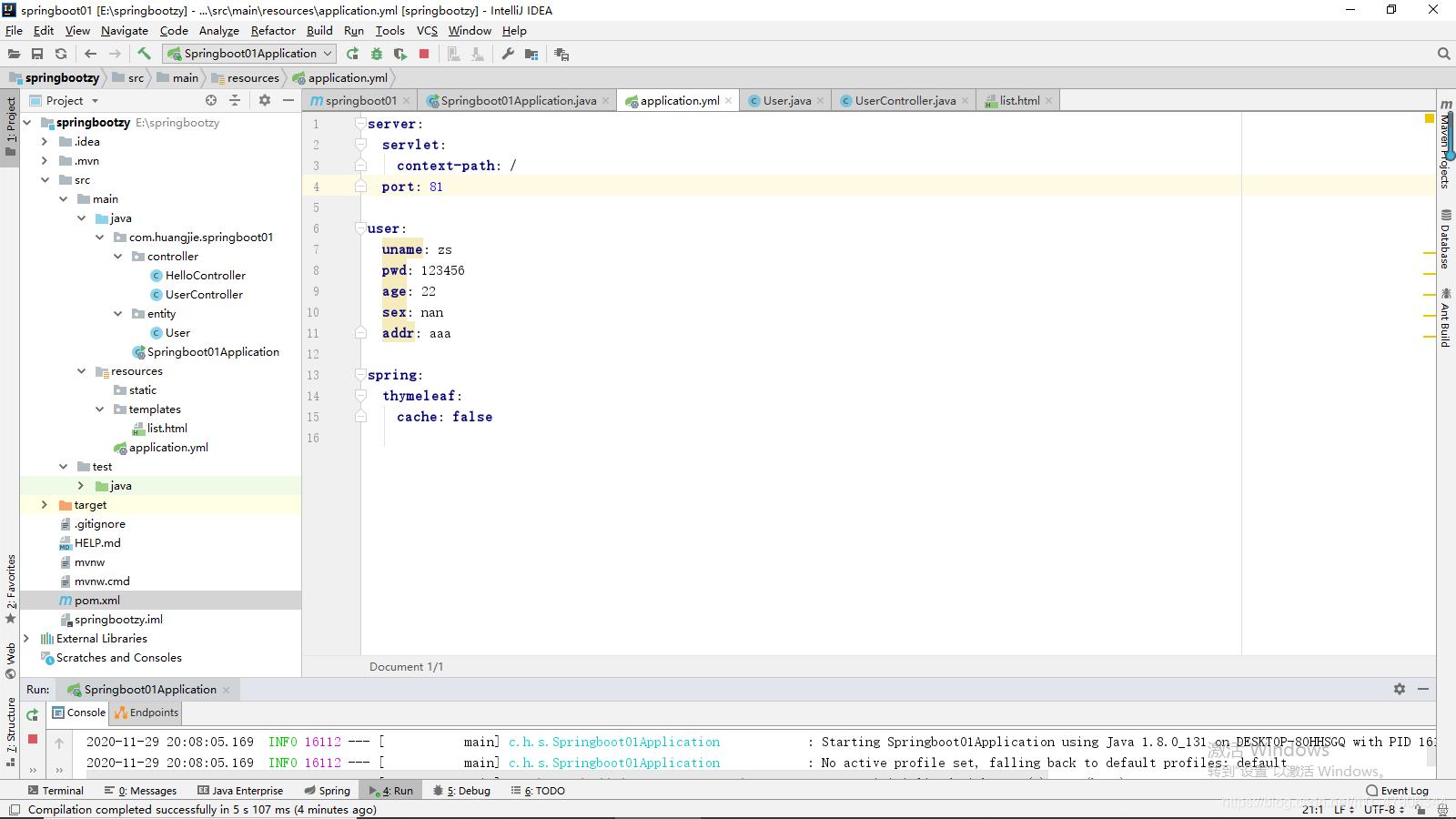Click the up arrow in console gutter

tap(59, 743)
